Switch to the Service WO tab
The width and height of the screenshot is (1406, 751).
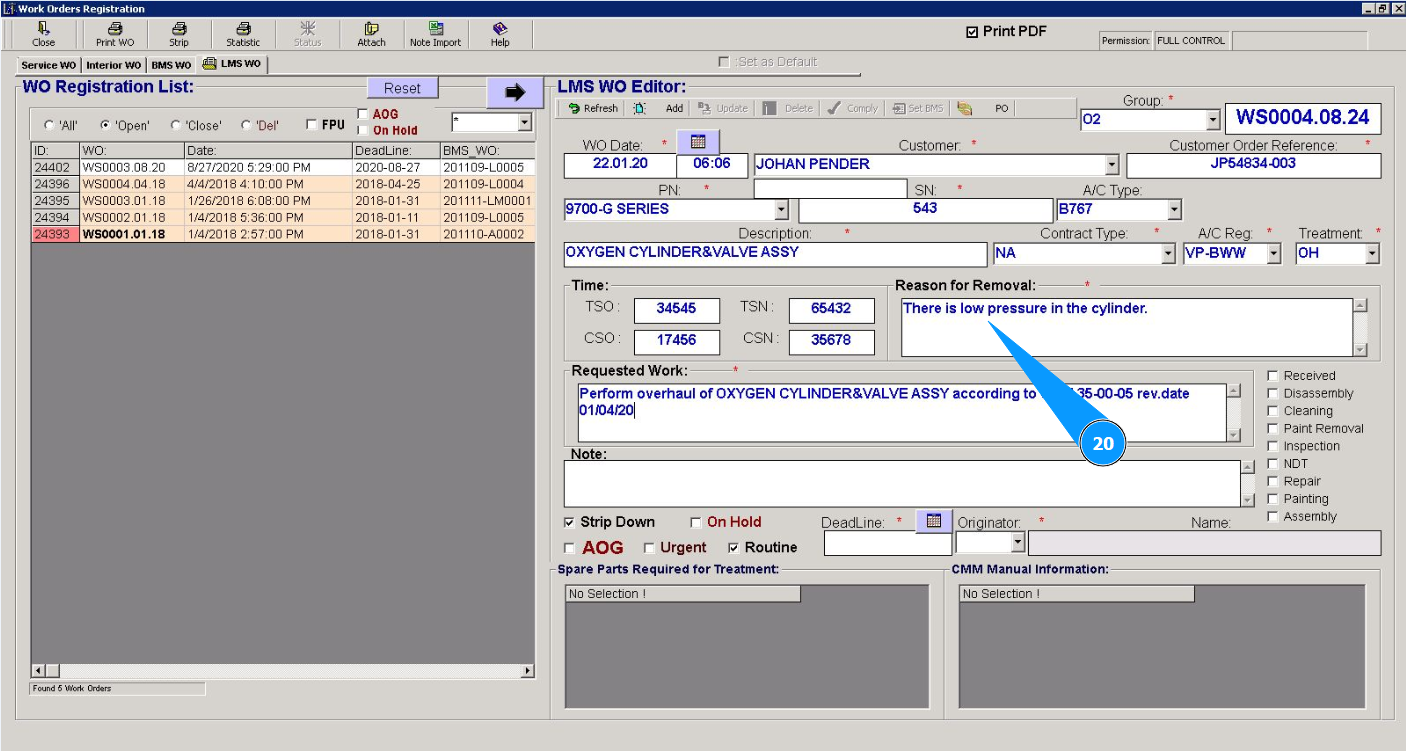[48, 65]
